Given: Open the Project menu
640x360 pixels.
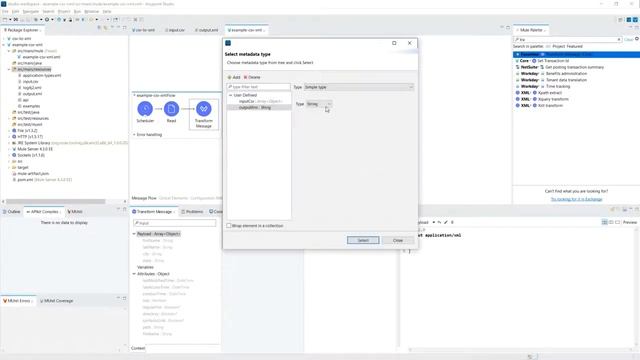Looking at the screenshot, I should point(64,11).
